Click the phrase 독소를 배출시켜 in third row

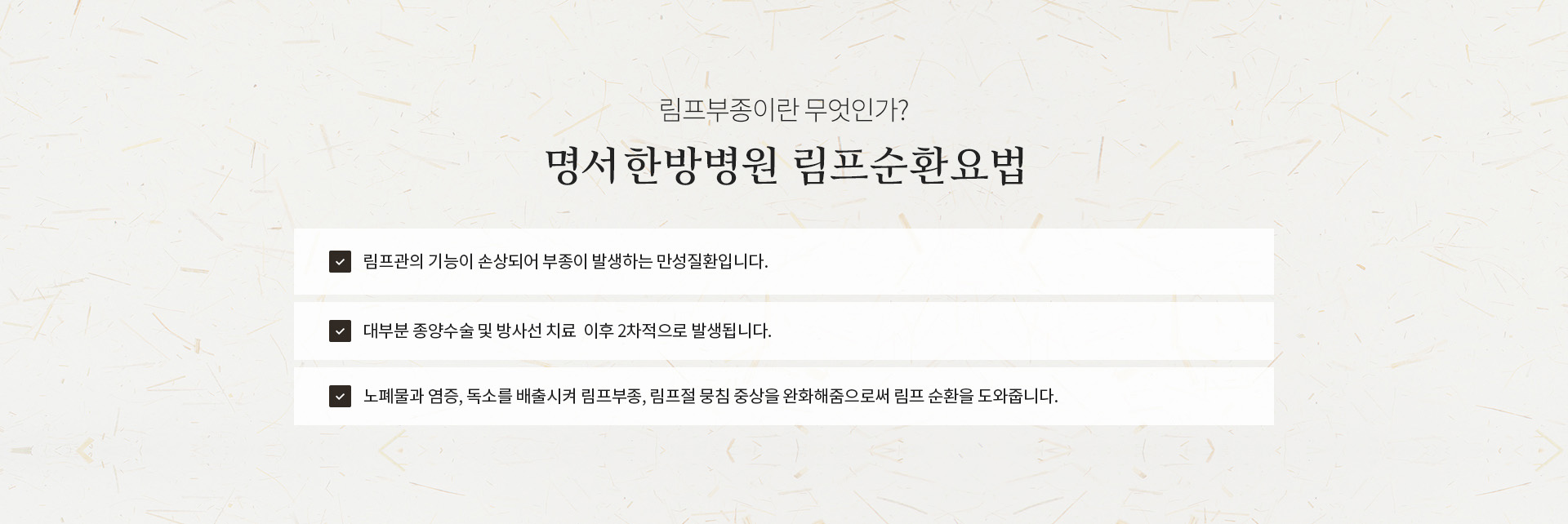point(522,396)
